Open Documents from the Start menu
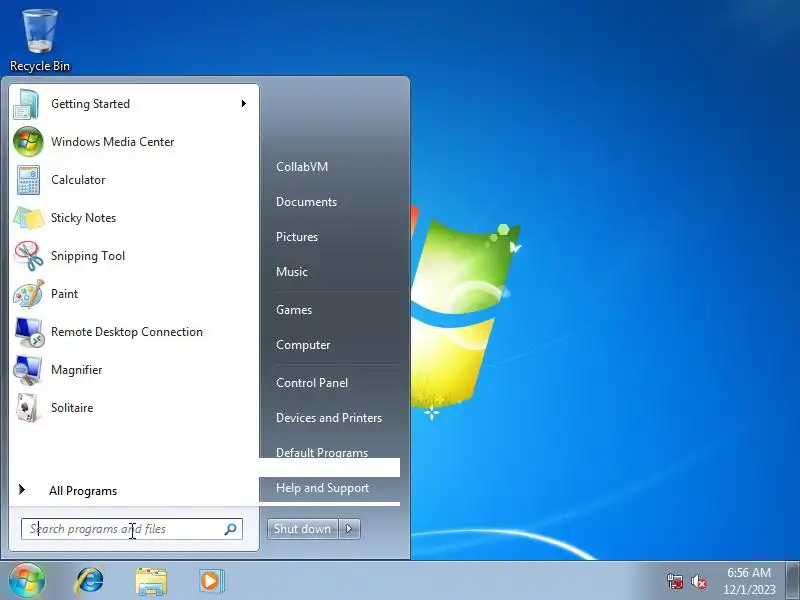The width and height of the screenshot is (800, 600). pos(306,202)
